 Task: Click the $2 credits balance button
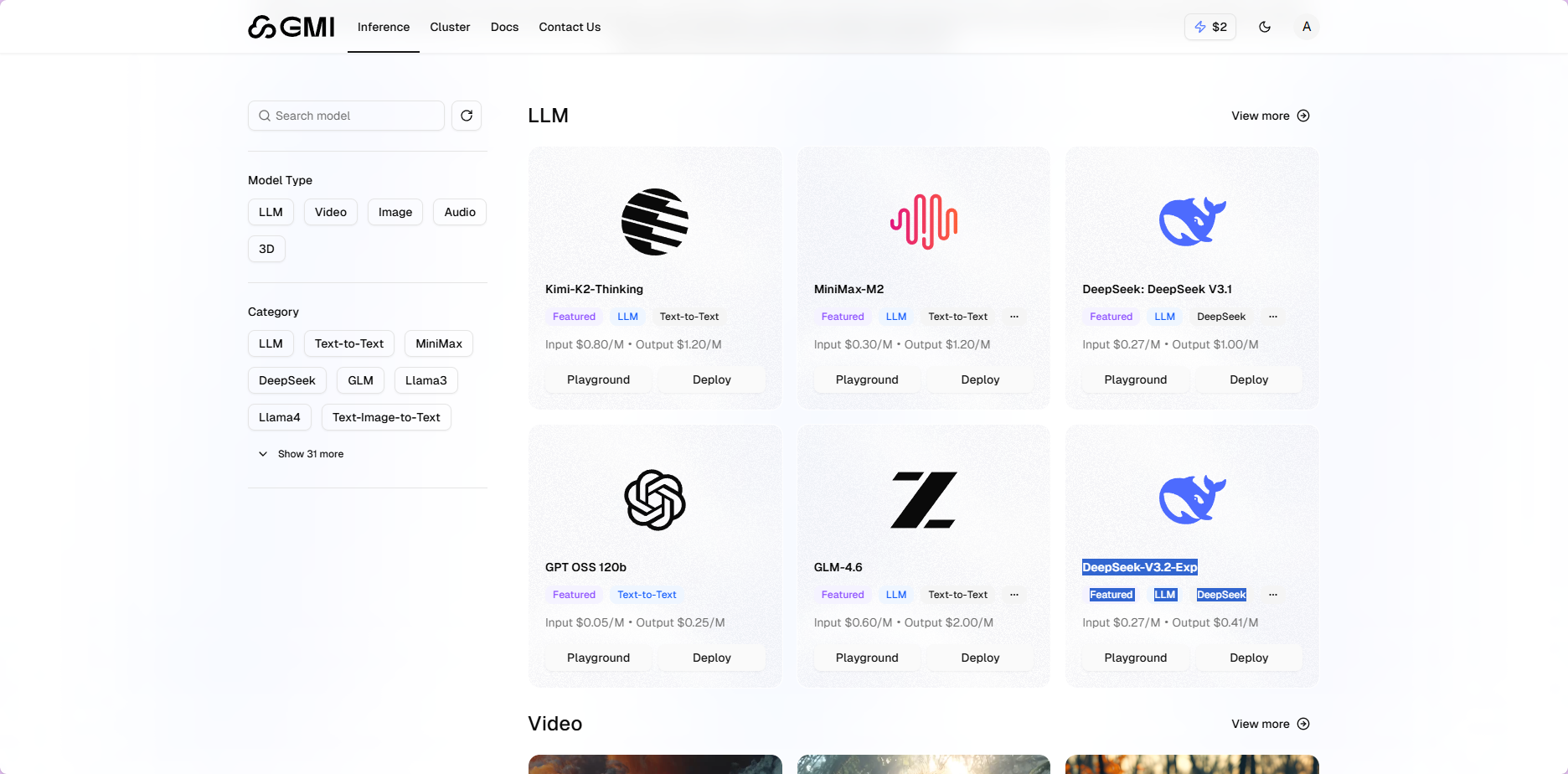pos(1210,27)
